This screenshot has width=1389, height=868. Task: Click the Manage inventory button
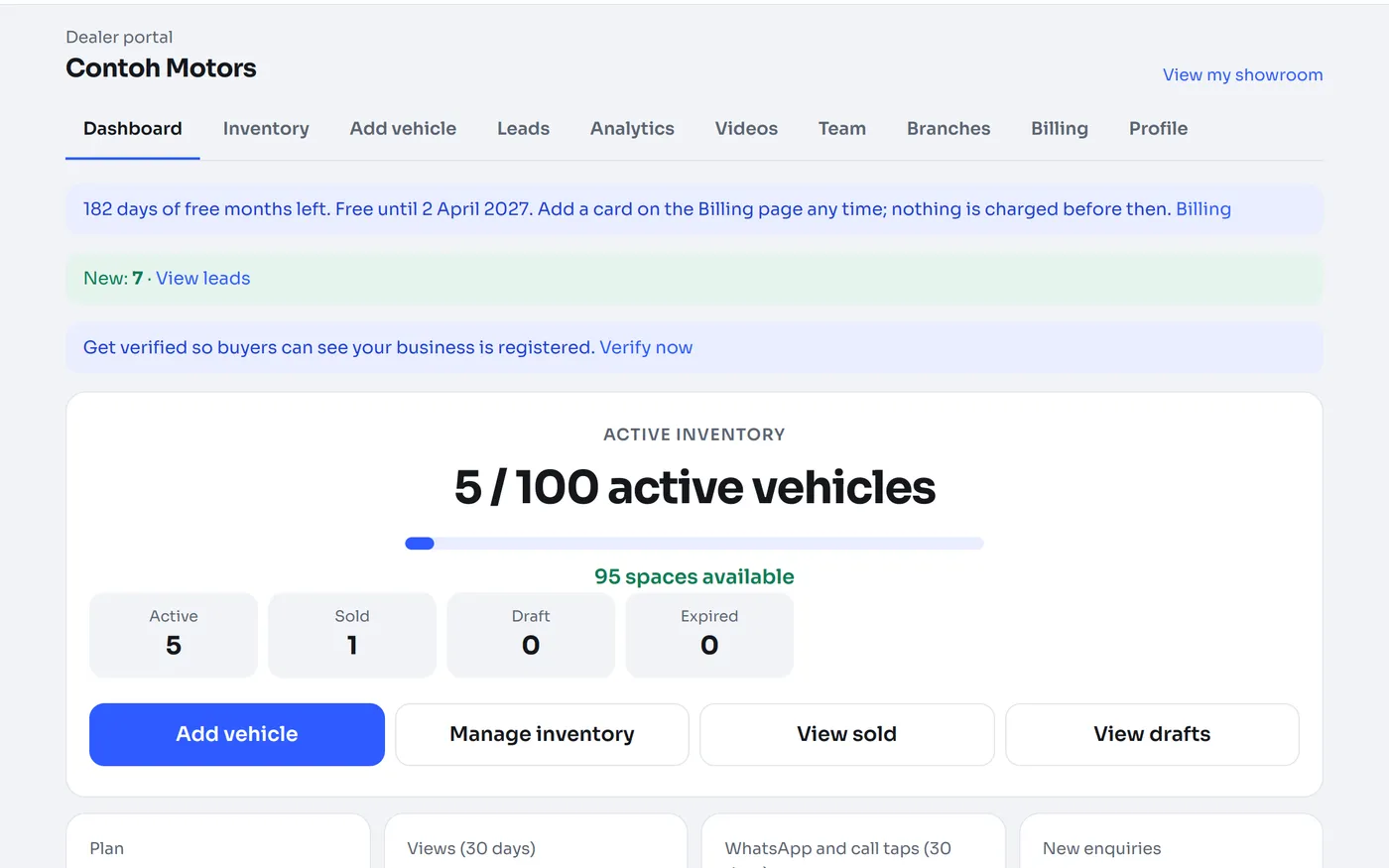click(x=542, y=734)
